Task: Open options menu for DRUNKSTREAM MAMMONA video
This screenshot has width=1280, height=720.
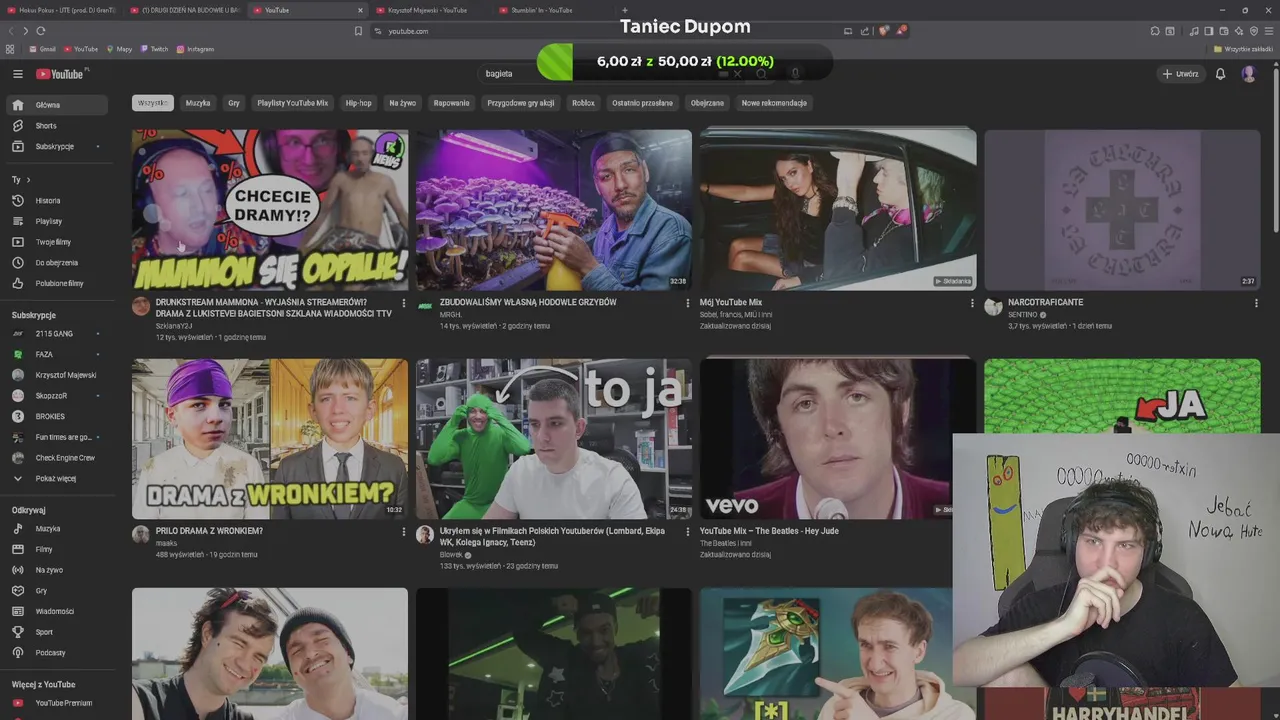Action: click(404, 303)
